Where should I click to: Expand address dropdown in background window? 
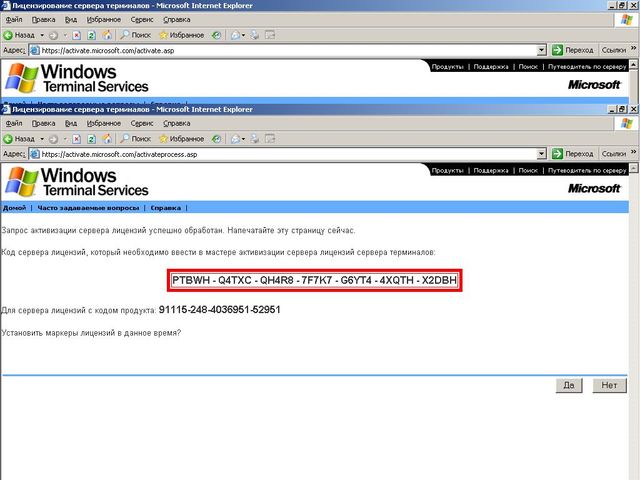click(542, 50)
